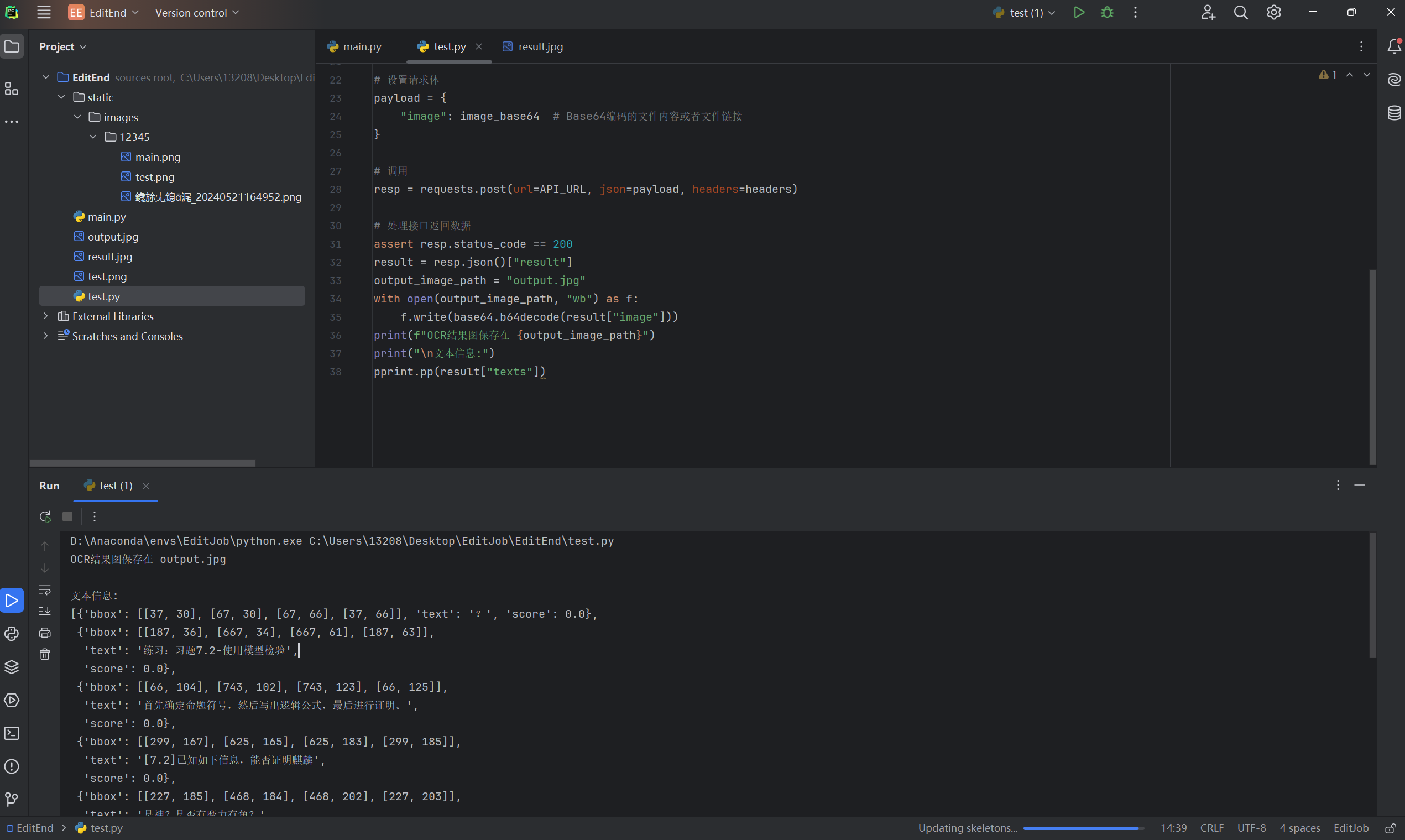The height and width of the screenshot is (840, 1405).
Task: Open Search Everywhere magnifier
Action: [x=1240, y=13]
